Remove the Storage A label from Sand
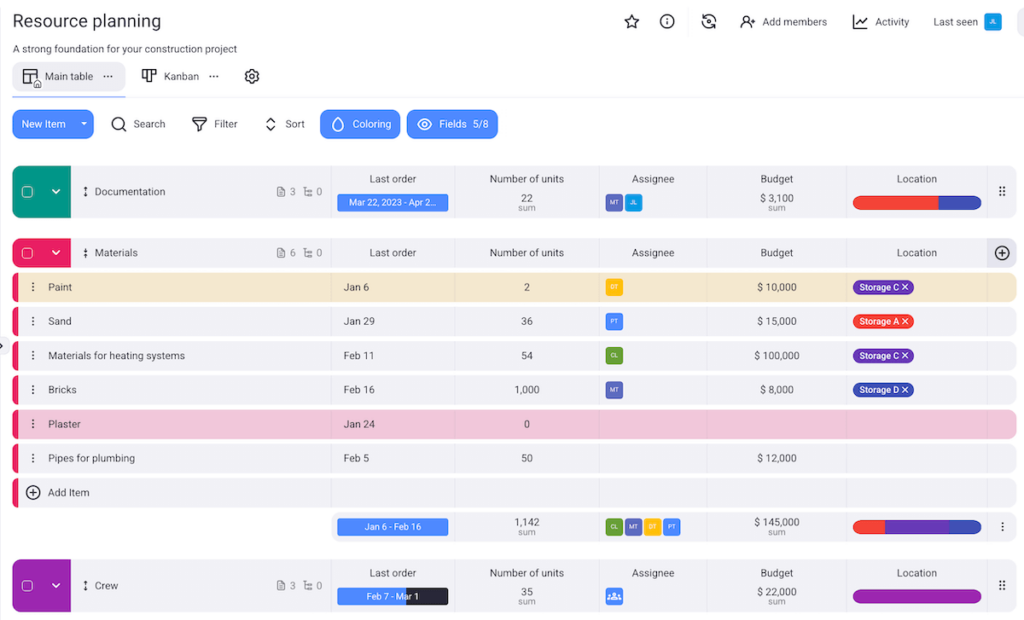The width and height of the screenshot is (1024, 620). pos(905,321)
